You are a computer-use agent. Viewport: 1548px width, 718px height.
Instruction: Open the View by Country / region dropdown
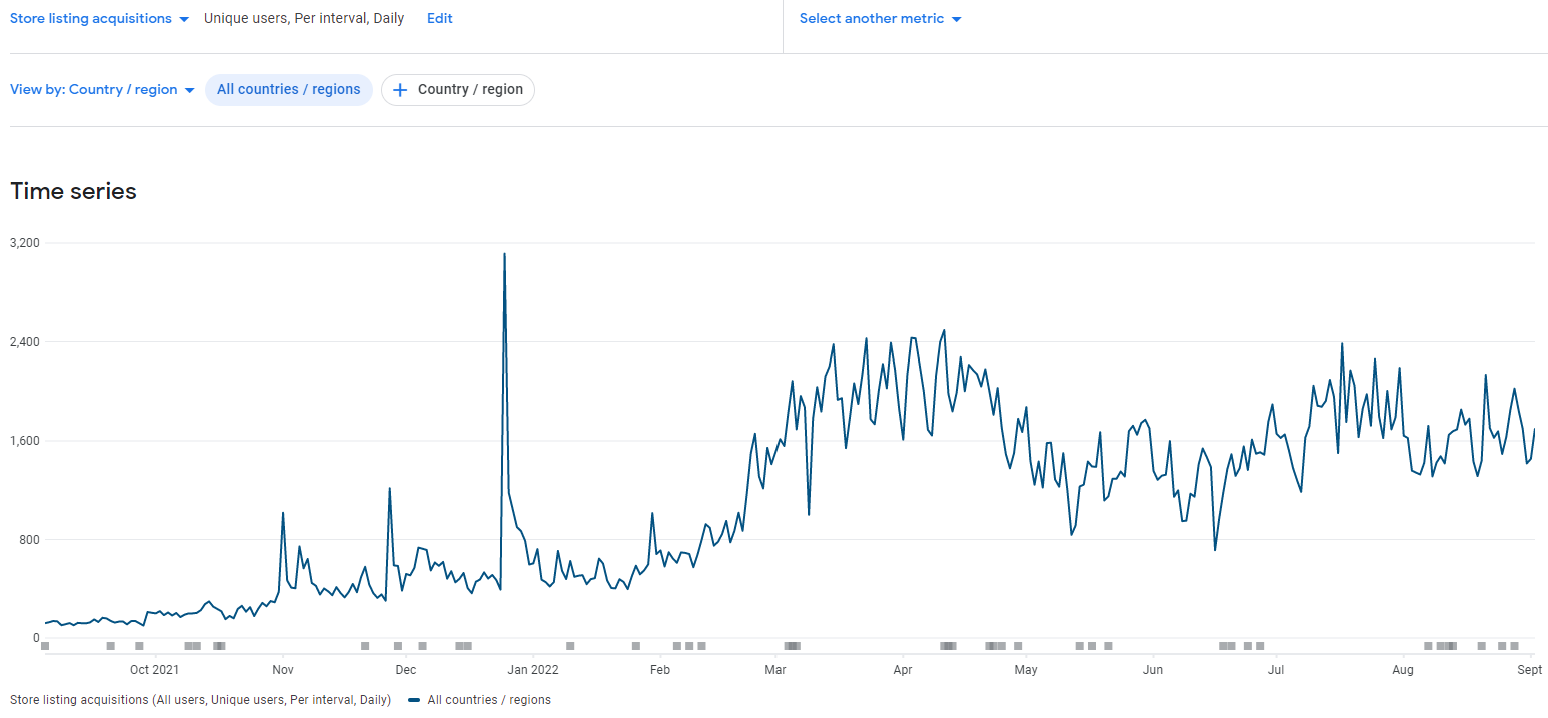tap(102, 89)
